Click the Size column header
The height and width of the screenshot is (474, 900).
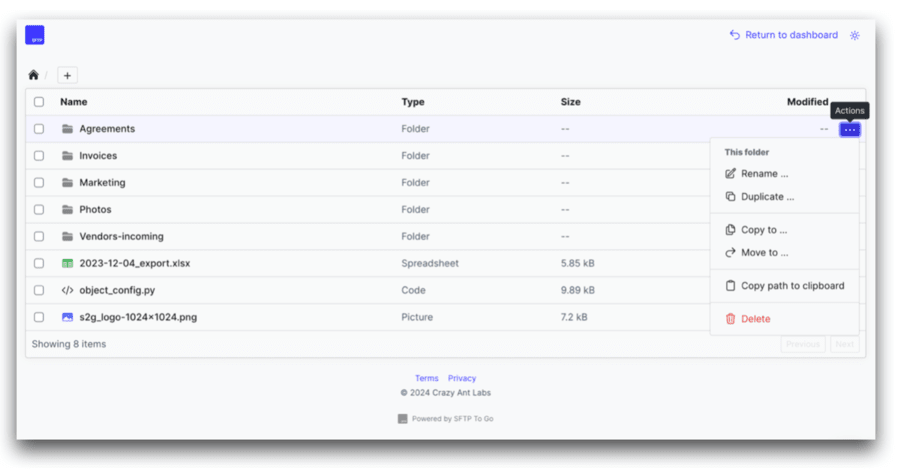(571, 102)
